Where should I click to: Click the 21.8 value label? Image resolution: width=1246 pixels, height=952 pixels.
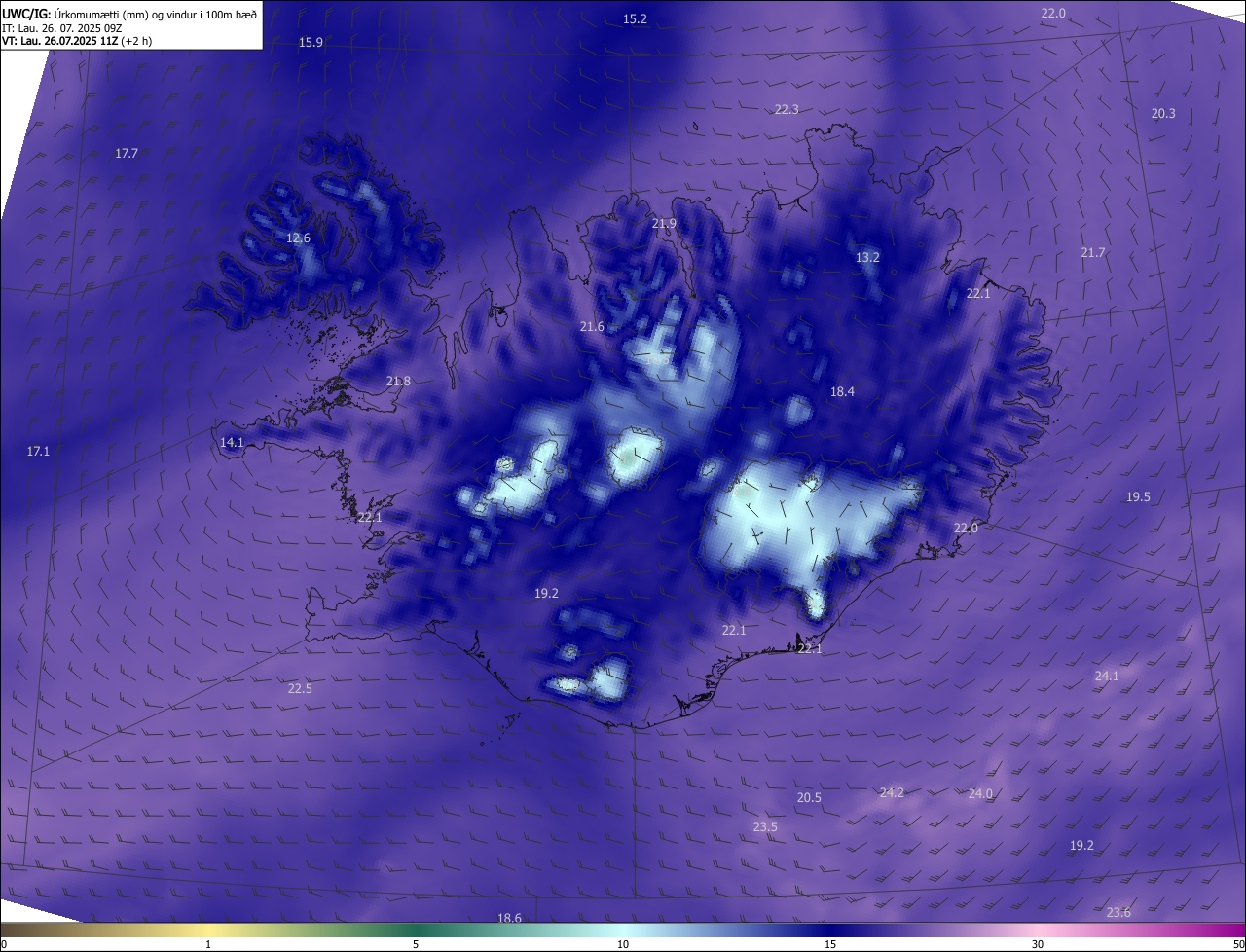coord(398,381)
